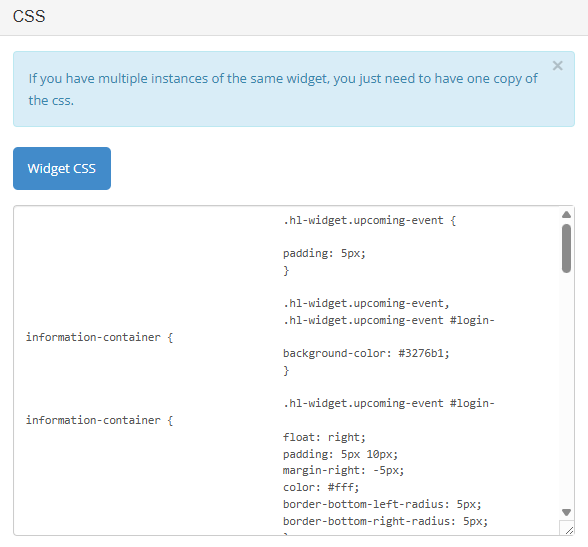Screen dimensions: 588x547
Task: Click the Widget CSS button
Action: 62,168
